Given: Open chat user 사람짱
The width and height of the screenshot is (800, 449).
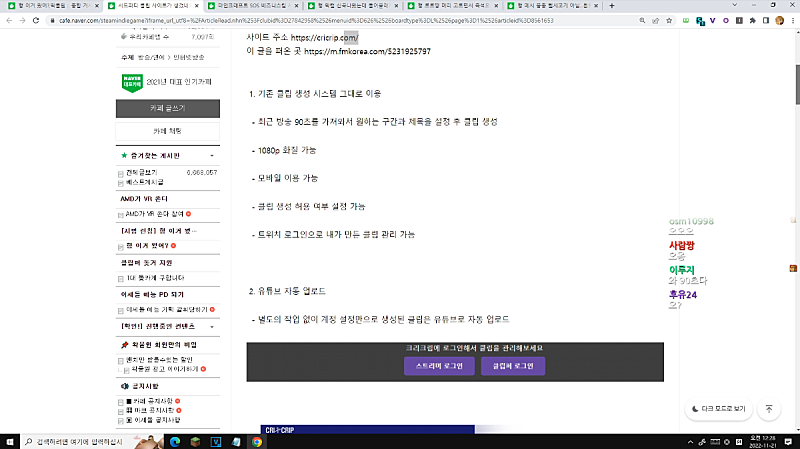Looking at the screenshot, I should [x=682, y=245].
